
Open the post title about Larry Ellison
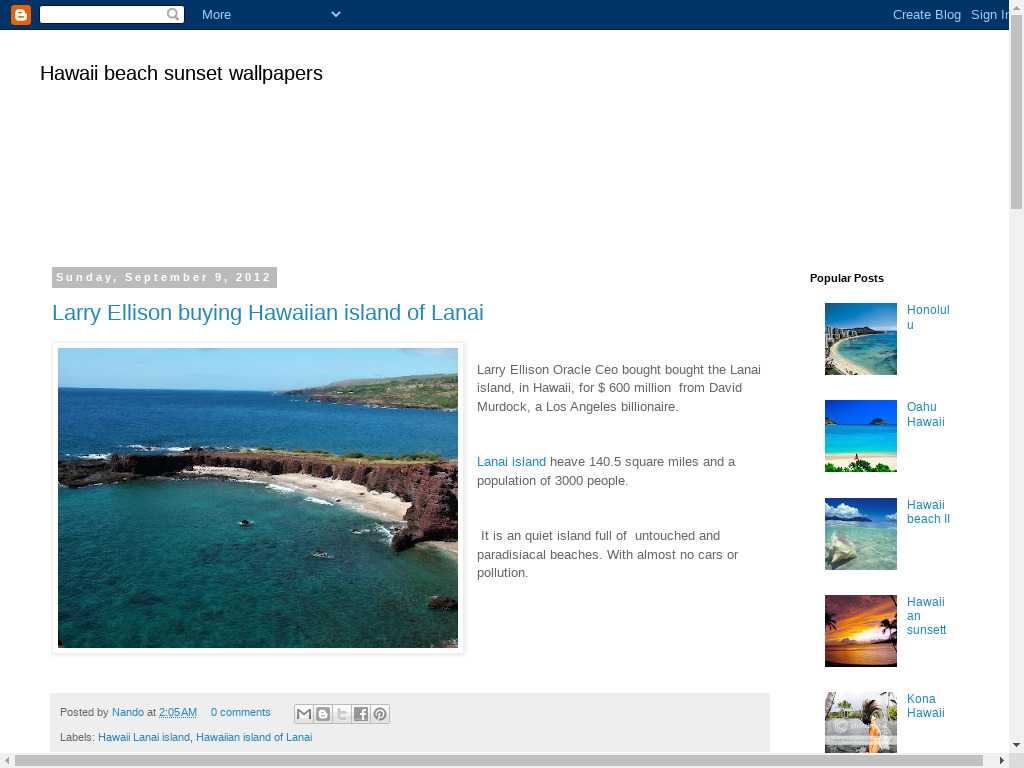click(x=267, y=313)
